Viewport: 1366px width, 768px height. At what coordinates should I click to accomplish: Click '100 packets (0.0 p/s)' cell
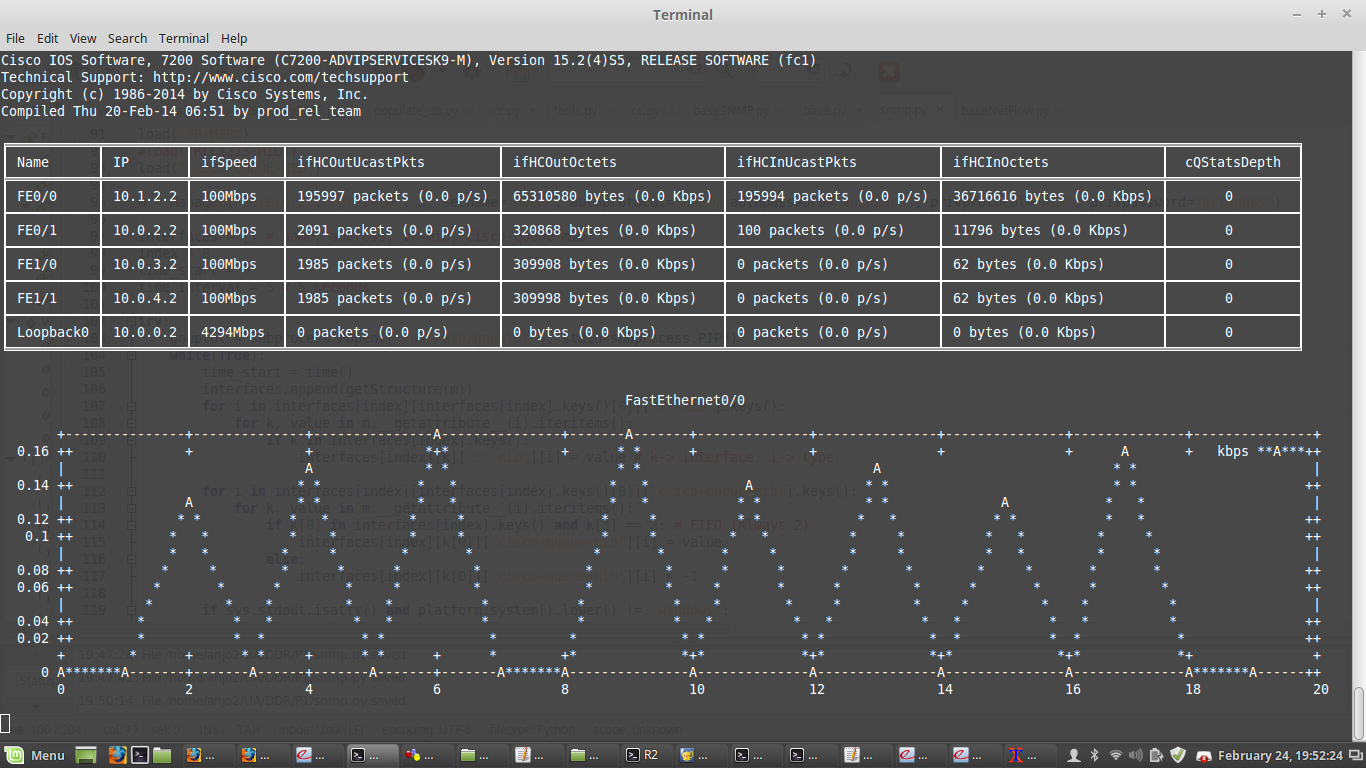821,230
